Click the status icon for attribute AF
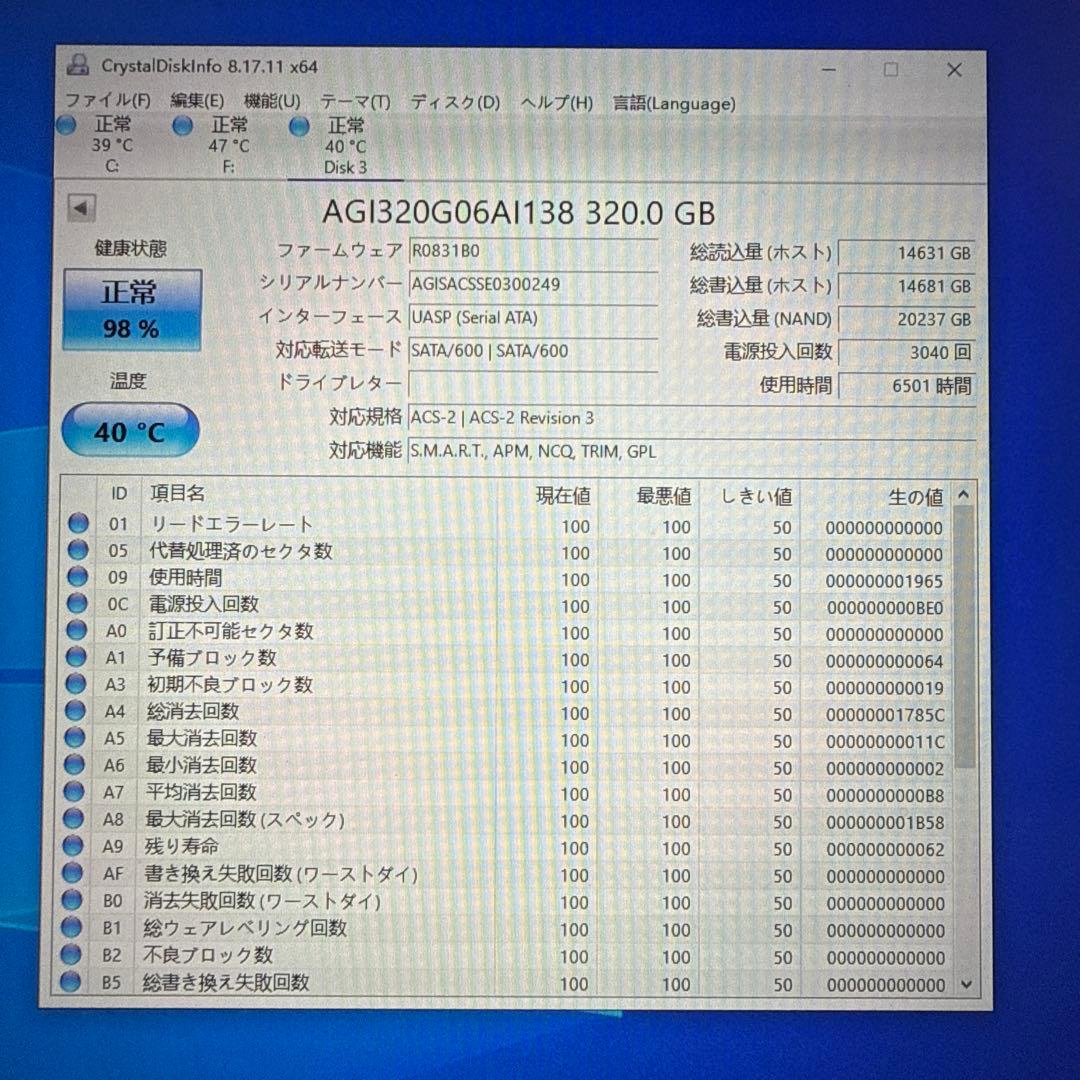The height and width of the screenshot is (1080, 1080). click(72, 873)
